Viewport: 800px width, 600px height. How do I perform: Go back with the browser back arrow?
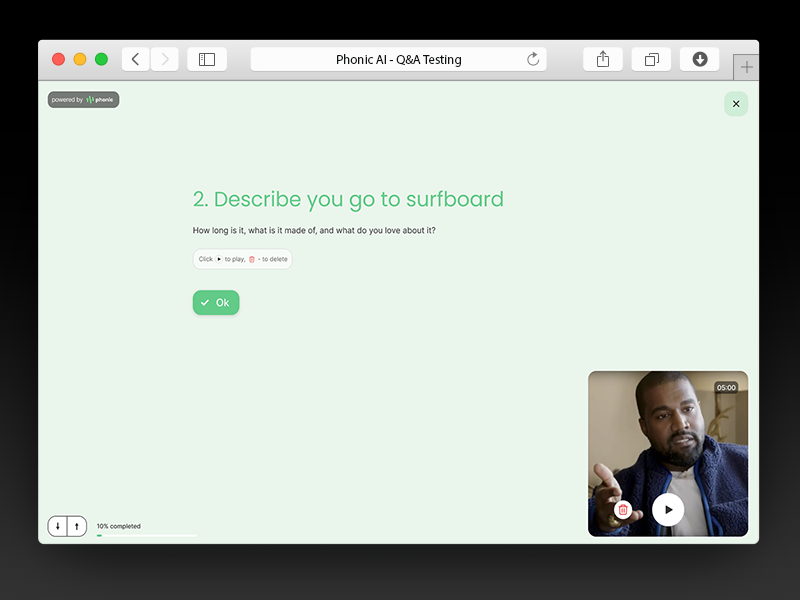tap(135, 59)
